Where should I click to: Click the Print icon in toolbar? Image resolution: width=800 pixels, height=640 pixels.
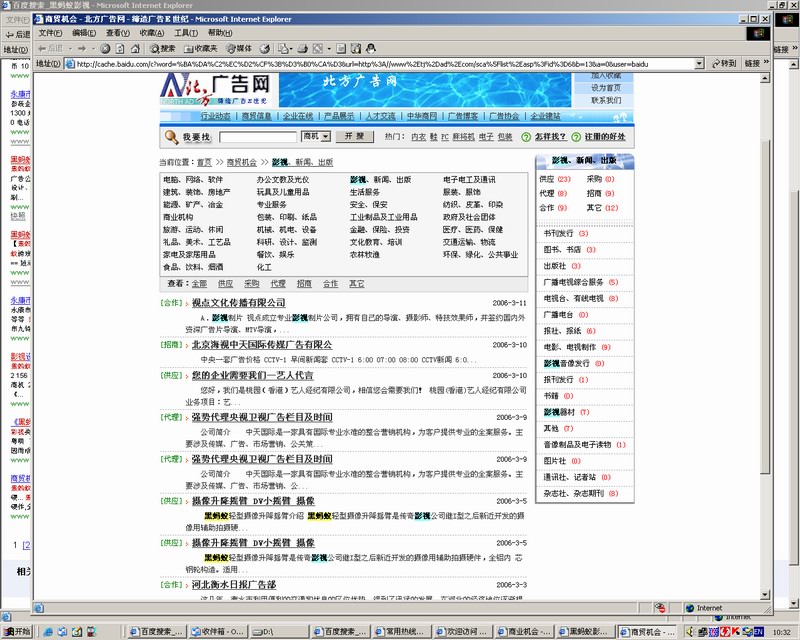point(303,48)
